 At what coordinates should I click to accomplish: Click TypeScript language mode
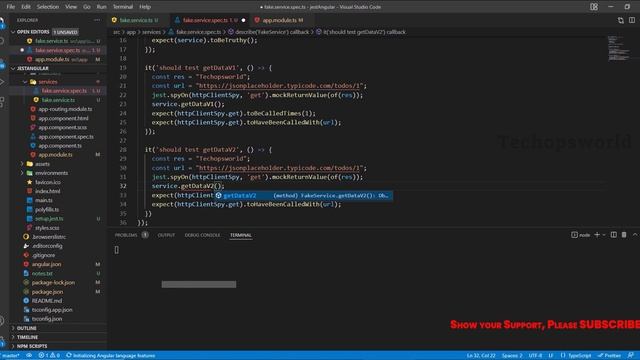point(580,356)
